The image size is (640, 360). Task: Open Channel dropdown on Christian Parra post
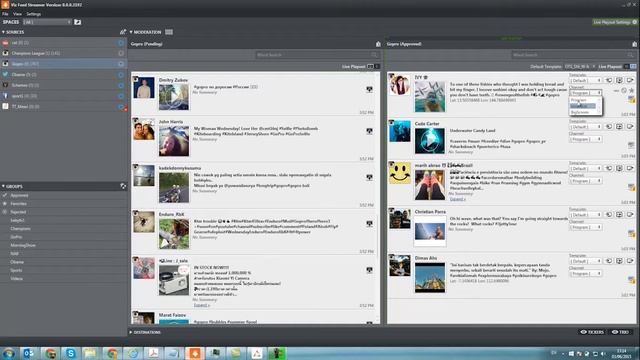click(x=585, y=227)
